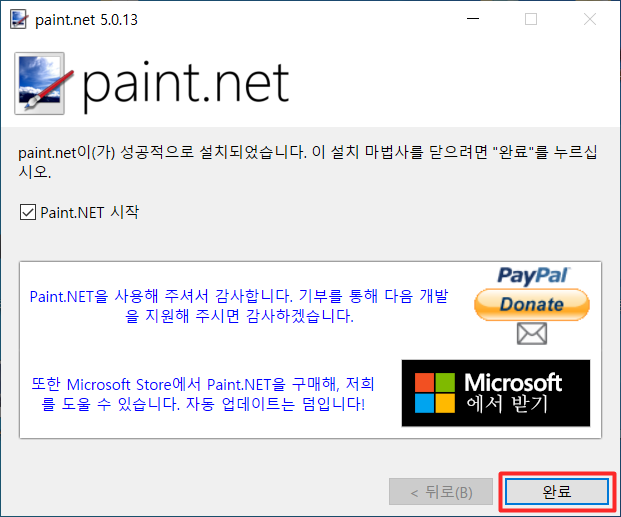Click the envelope mail icon below Donate
This screenshot has height=517, width=621.
pos(532,333)
